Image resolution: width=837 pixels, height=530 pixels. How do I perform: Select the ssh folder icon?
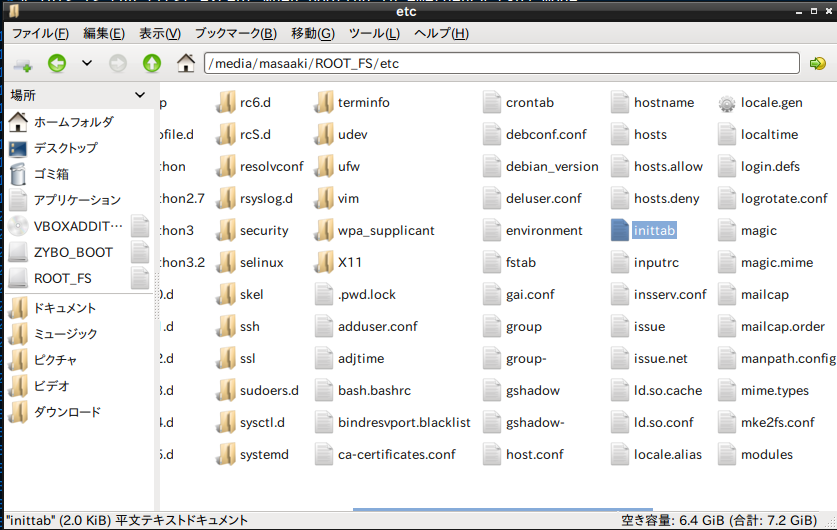(x=226, y=326)
